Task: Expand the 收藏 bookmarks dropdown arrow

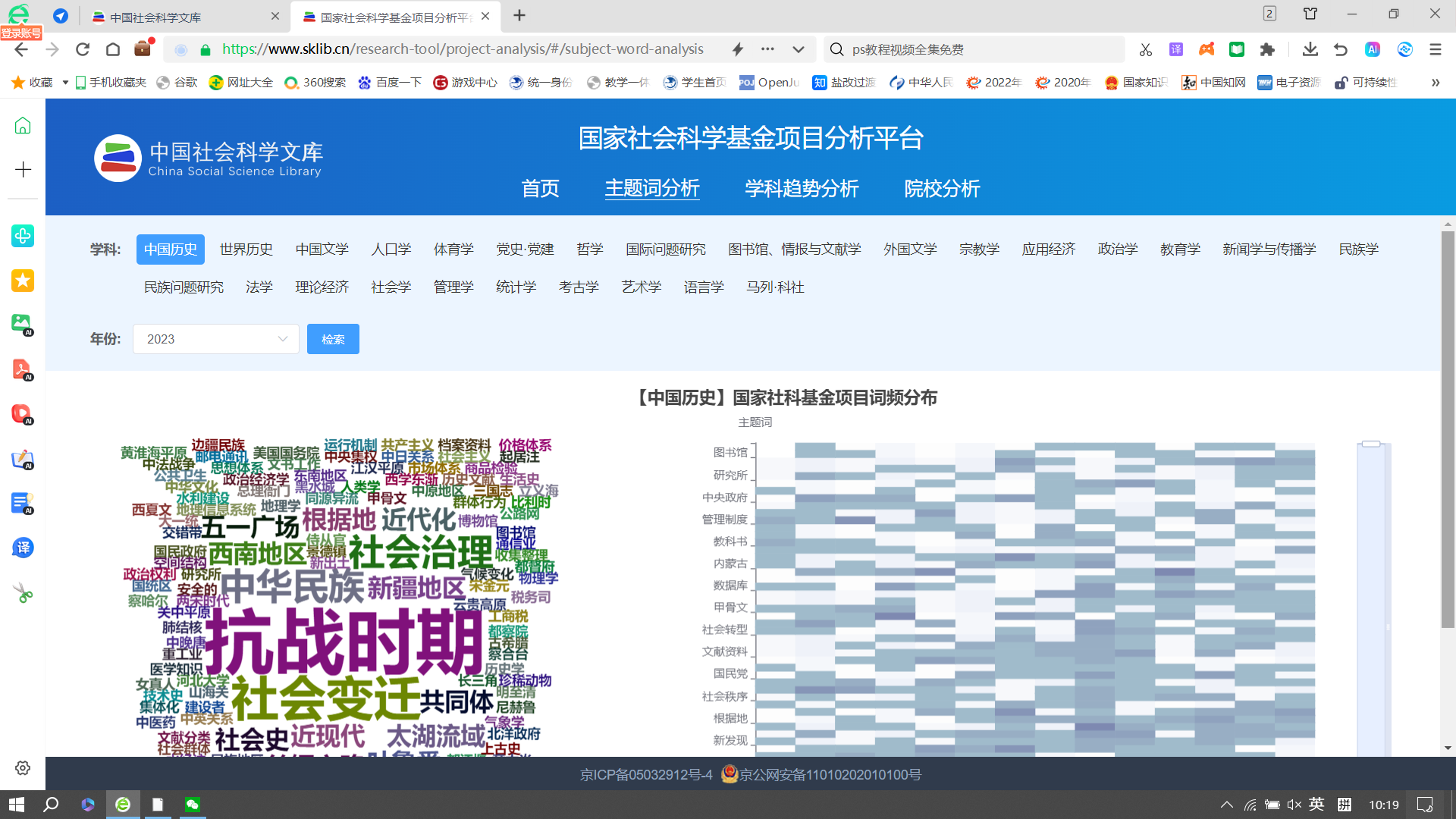Action: coord(65,83)
